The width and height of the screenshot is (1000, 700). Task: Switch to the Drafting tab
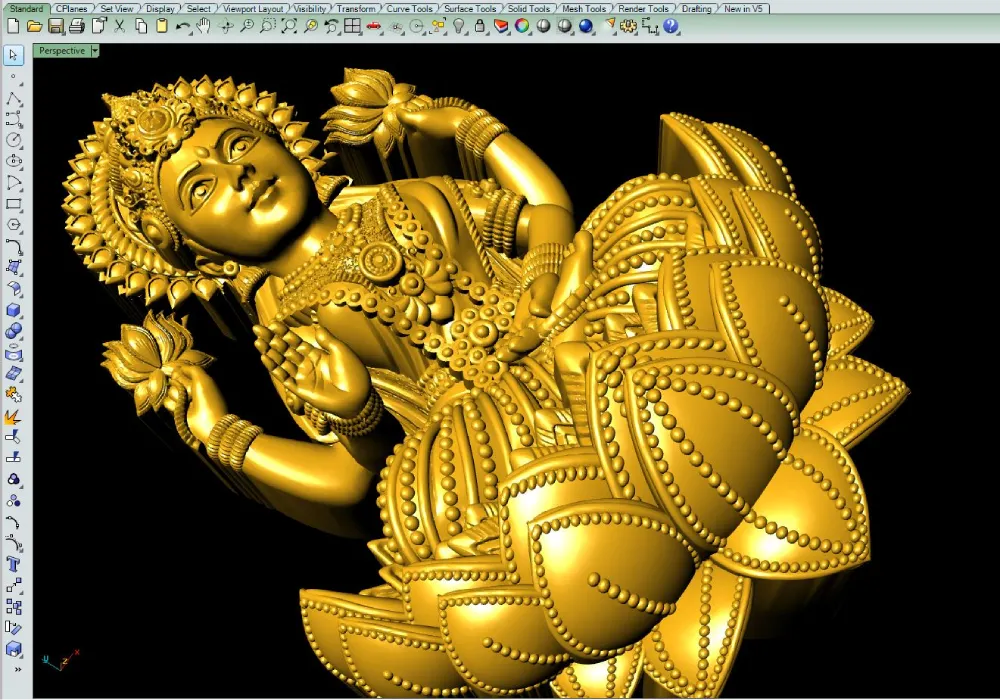click(696, 8)
